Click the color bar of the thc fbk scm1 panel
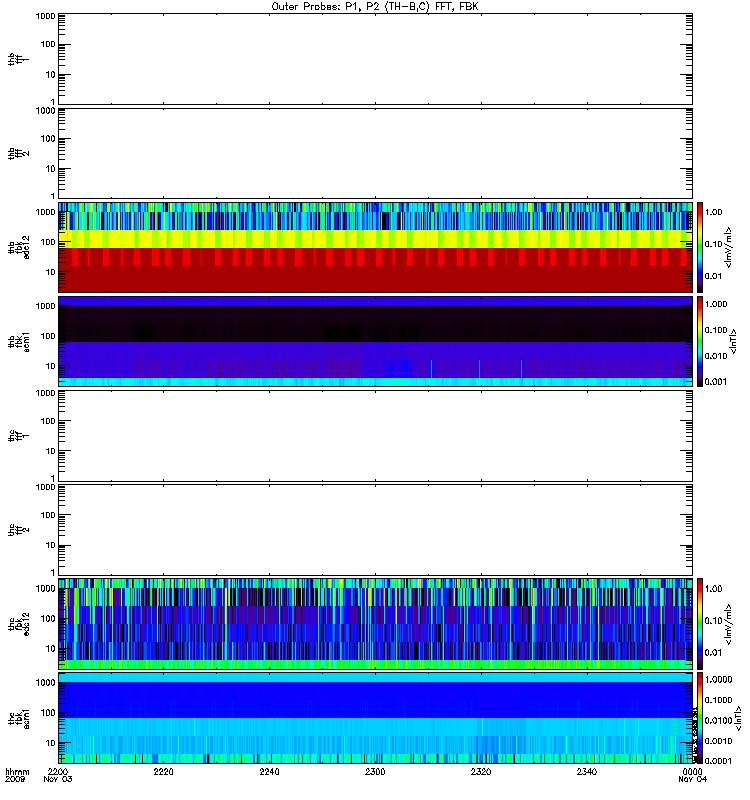 (700, 718)
